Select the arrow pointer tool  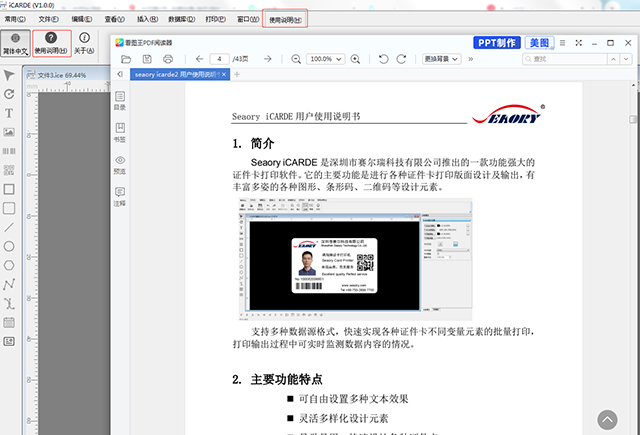[x=9, y=75]
